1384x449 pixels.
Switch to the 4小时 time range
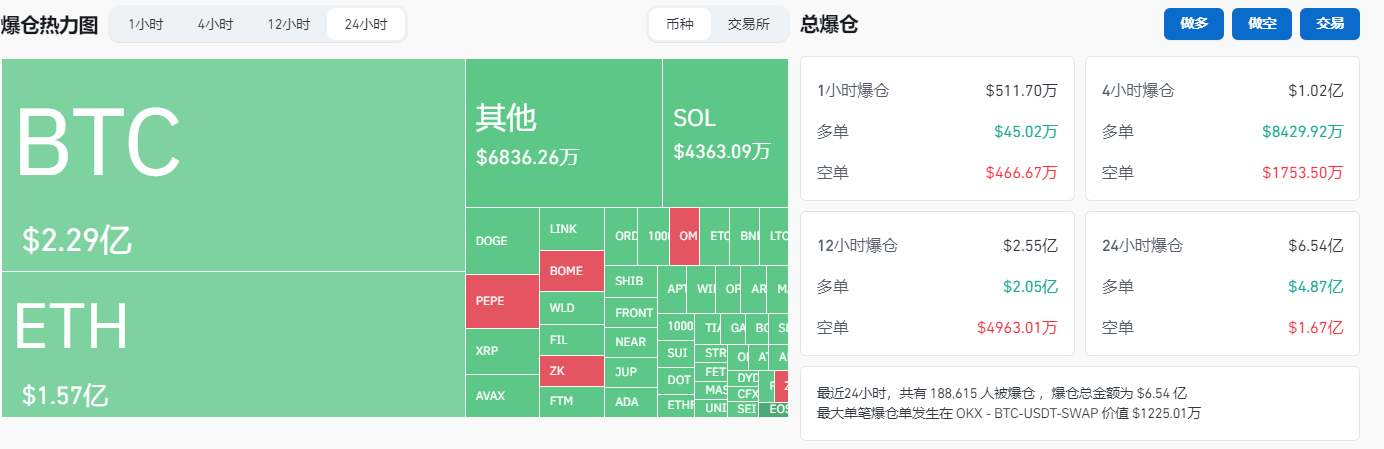(x=215, y=24)
